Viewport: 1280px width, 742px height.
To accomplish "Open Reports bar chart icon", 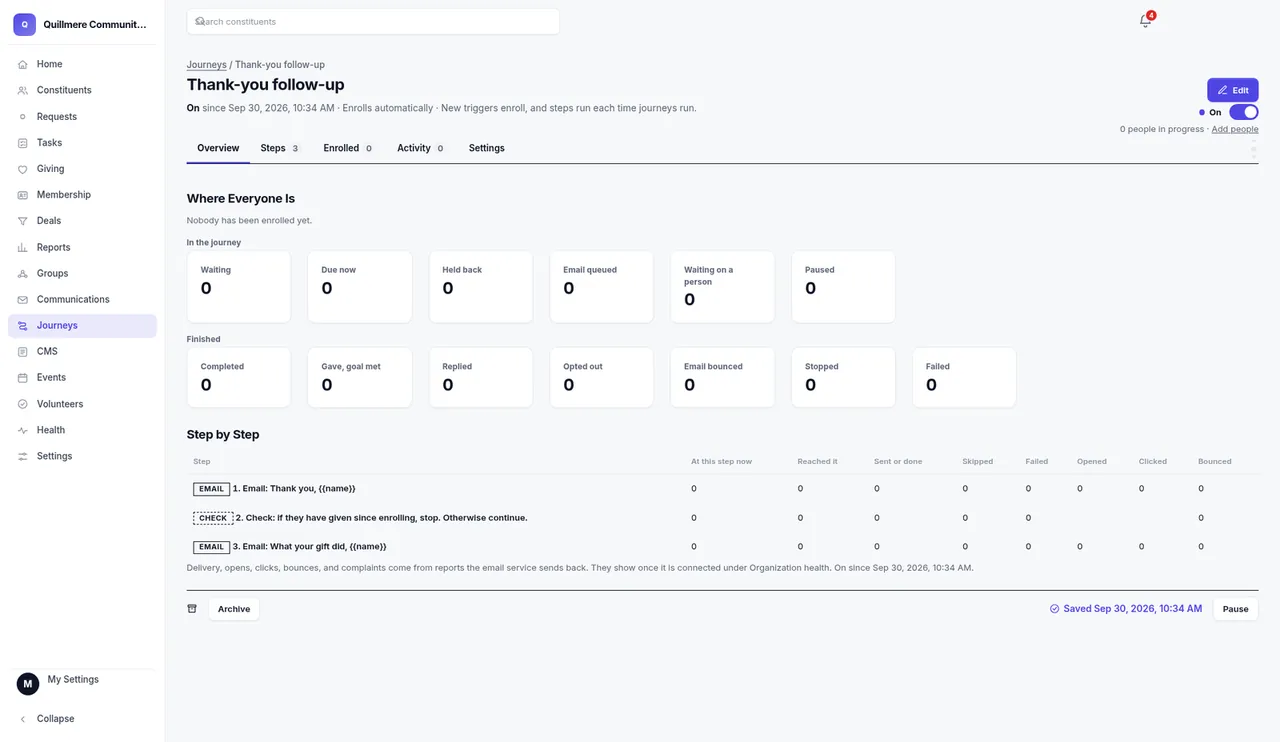I will point(23,247).
